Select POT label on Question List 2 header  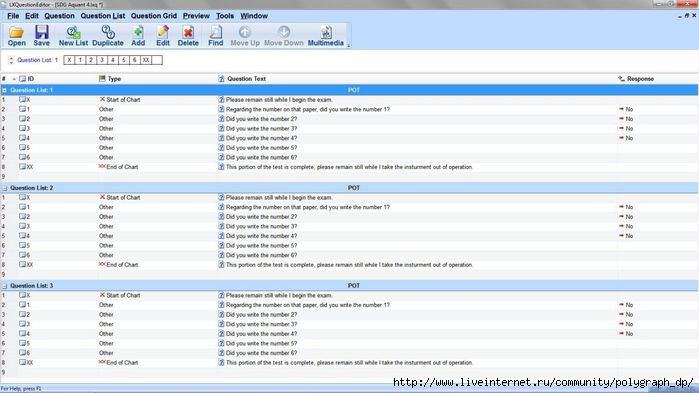point(354,188)
